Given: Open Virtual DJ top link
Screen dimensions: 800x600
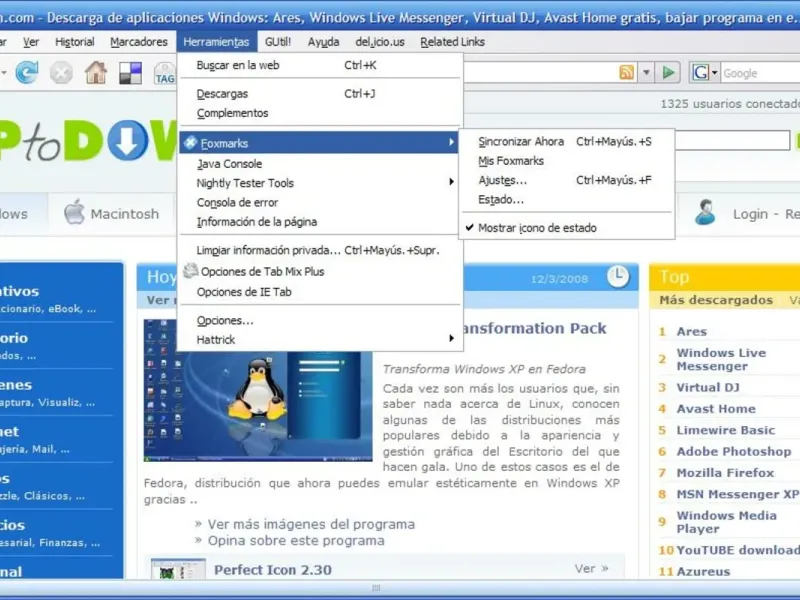Looking at the screenshot, I should coord(708,387).
